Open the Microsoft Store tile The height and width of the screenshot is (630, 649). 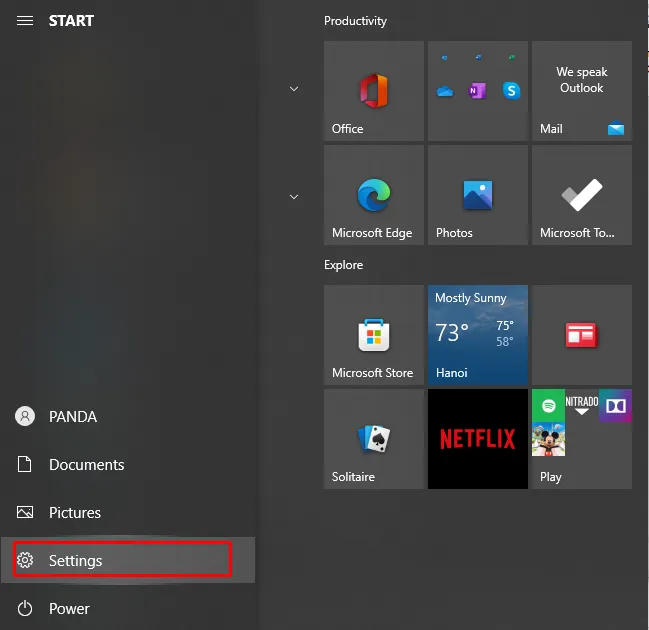point(374,335)
